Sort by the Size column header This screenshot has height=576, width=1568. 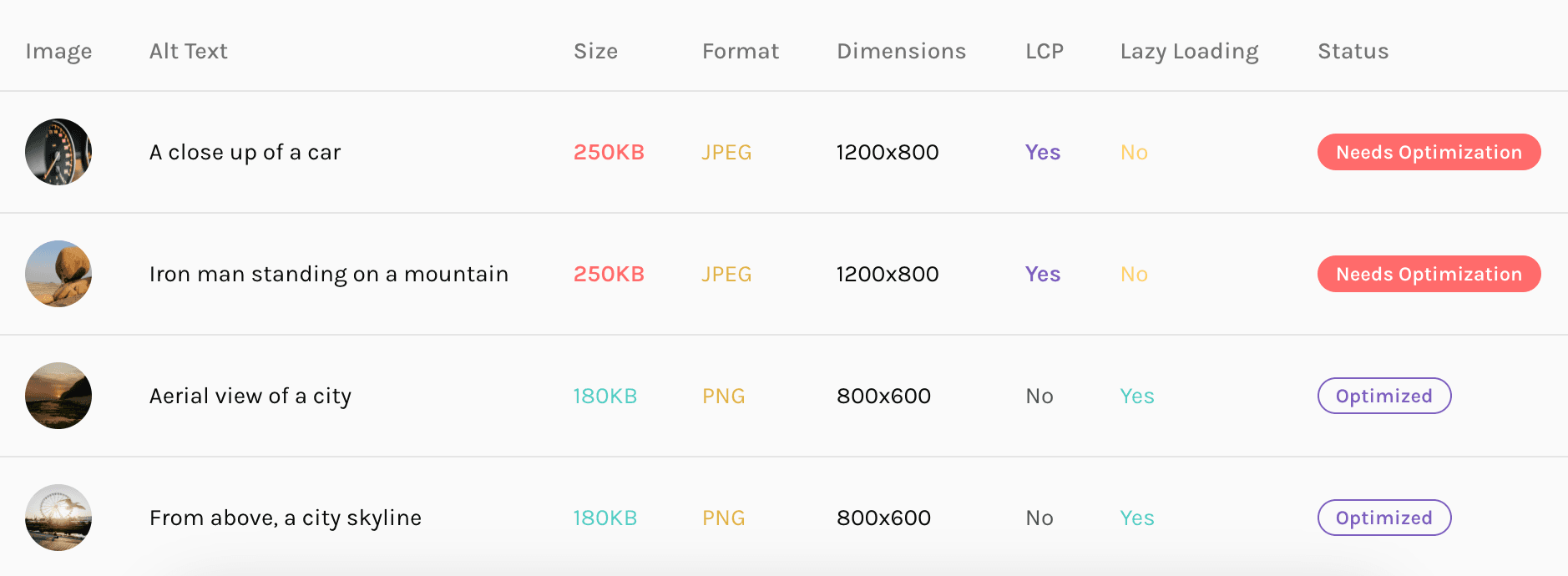coord(595,51)
